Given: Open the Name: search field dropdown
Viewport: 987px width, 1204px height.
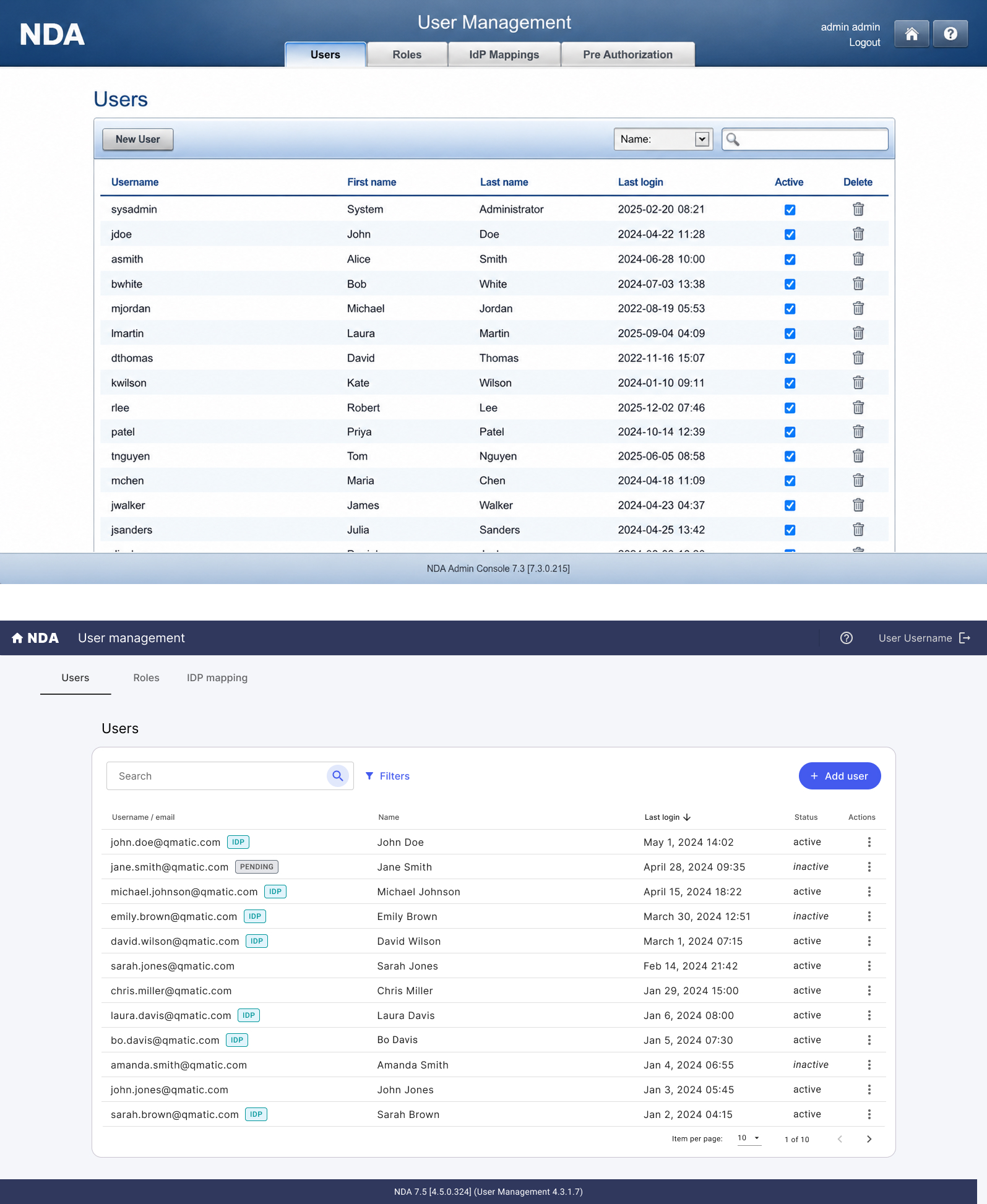Looking at the screenshot, I should [663, 139].
